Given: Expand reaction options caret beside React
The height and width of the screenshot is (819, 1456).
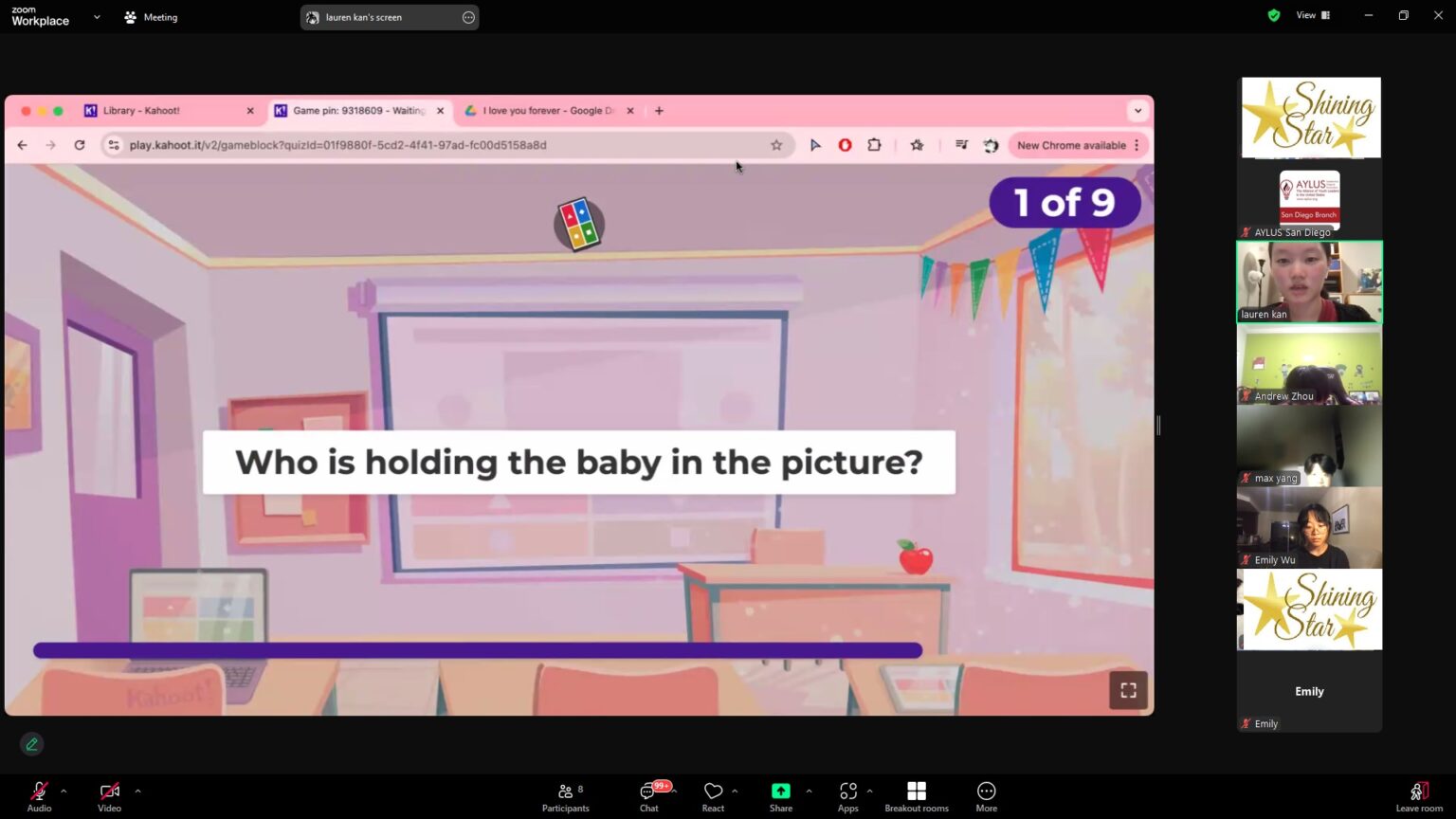Looking at the screenshot, I should (x=735, y=791).
